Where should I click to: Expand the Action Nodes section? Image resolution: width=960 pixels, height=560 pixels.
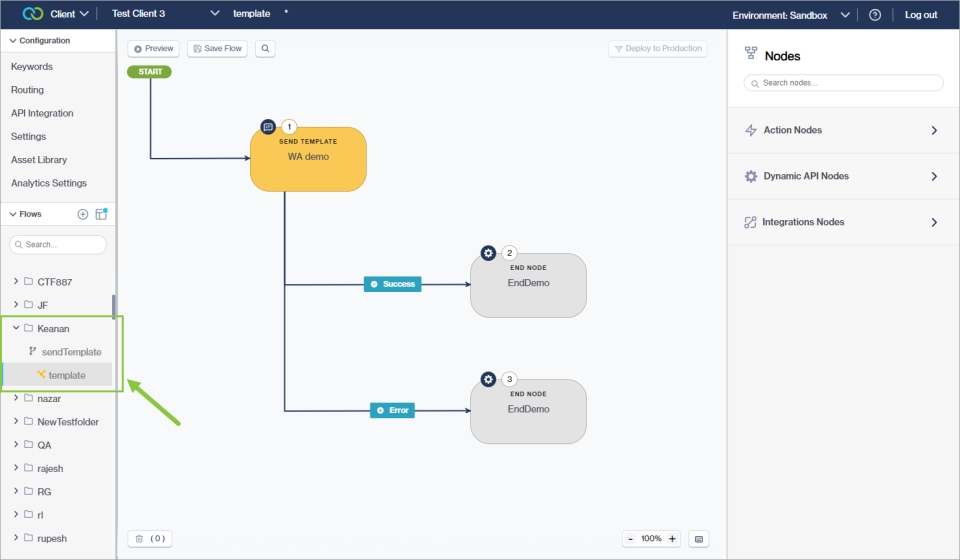click(x=843, y=130)
